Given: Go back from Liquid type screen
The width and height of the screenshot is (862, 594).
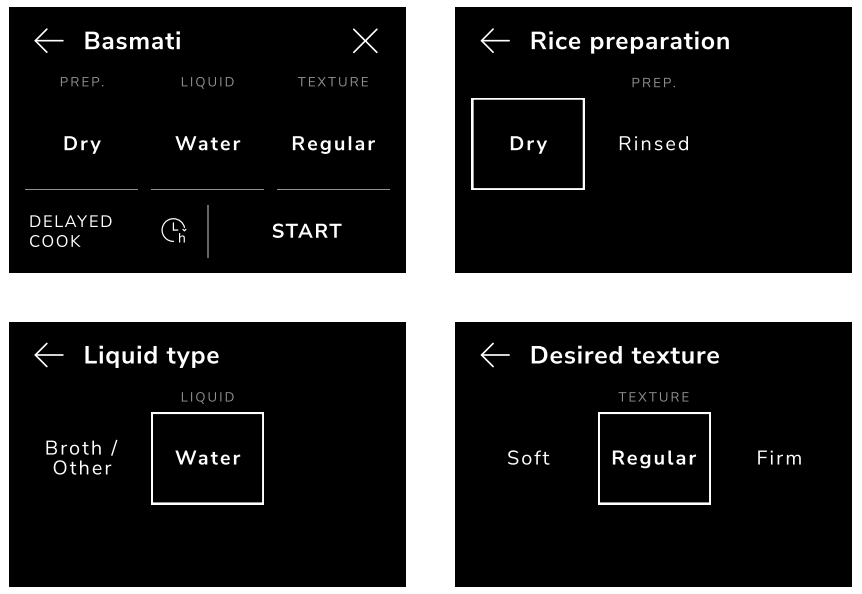Looking at the screenshot, I should point(48,355).
